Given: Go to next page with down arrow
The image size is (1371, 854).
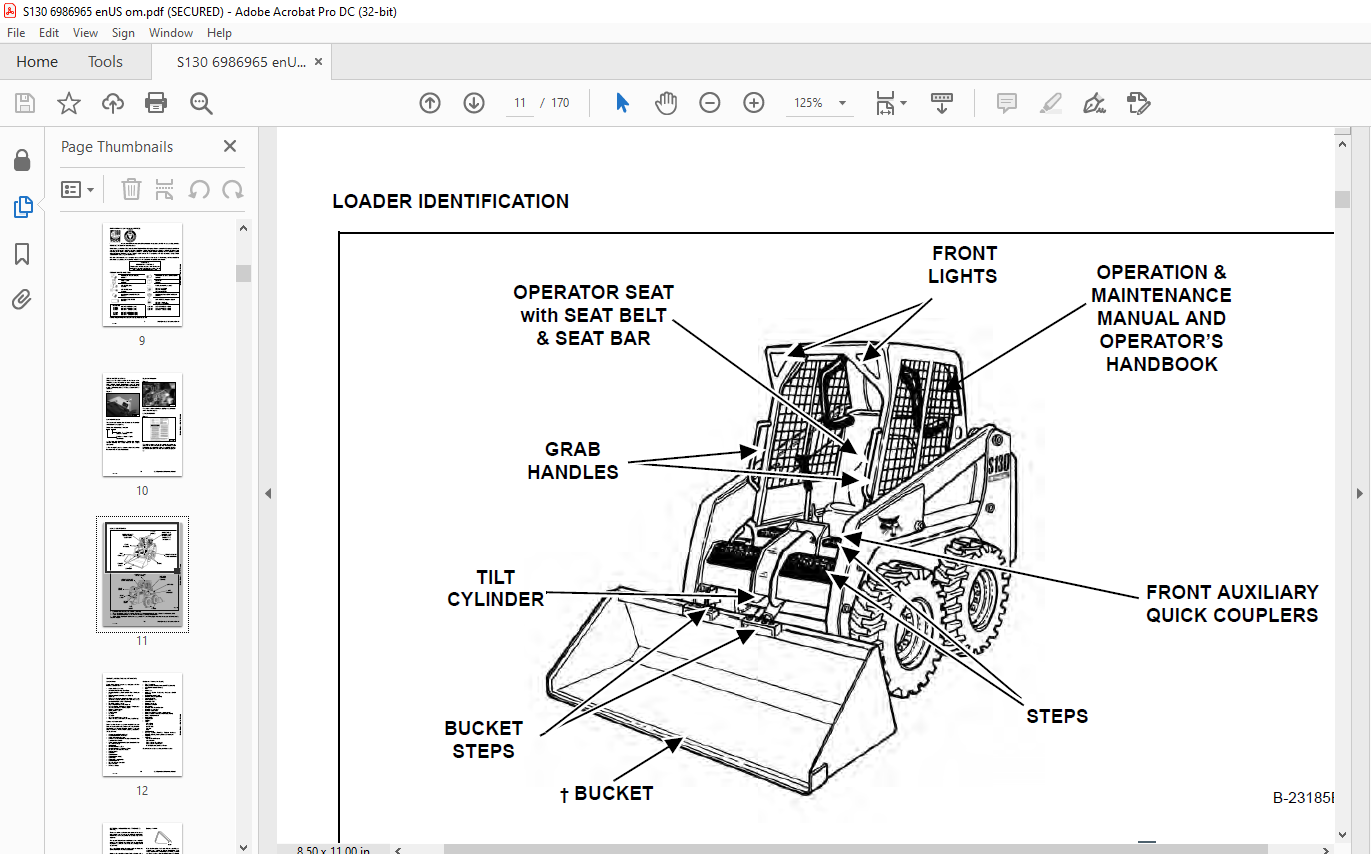Looking at the screenshot, I should 473,103.
